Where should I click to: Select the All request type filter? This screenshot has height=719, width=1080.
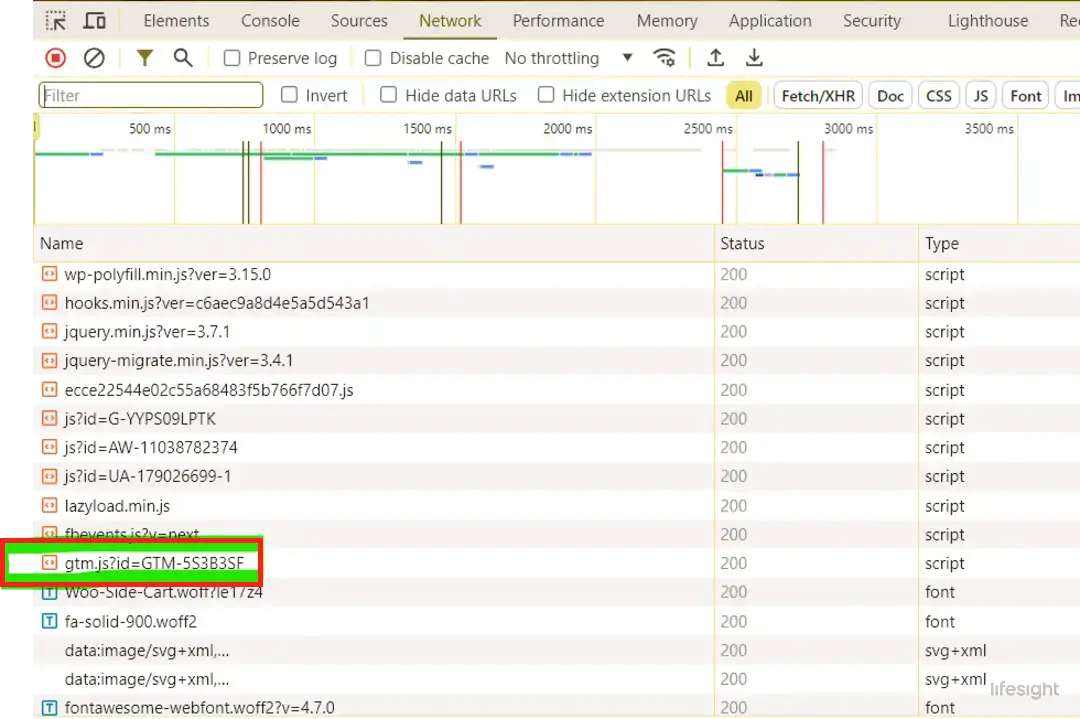tap(744, 96)
